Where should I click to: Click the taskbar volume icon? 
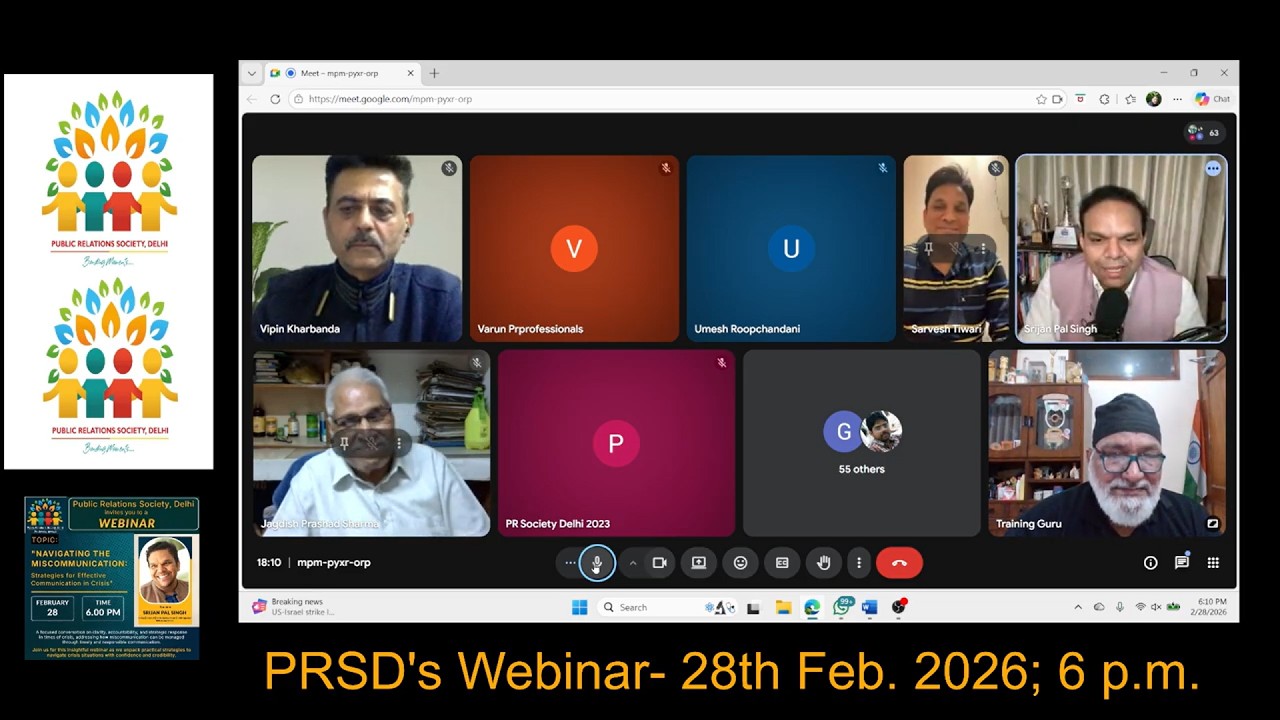pos(1156,607)
